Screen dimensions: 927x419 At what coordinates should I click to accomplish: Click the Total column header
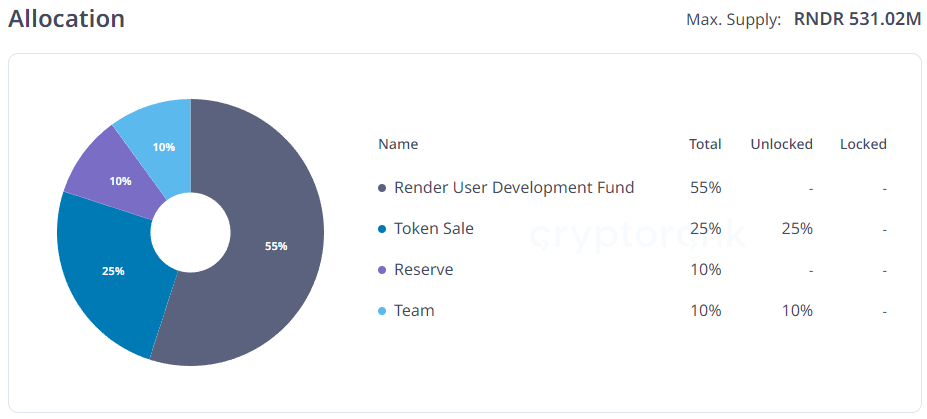point(705,144)
